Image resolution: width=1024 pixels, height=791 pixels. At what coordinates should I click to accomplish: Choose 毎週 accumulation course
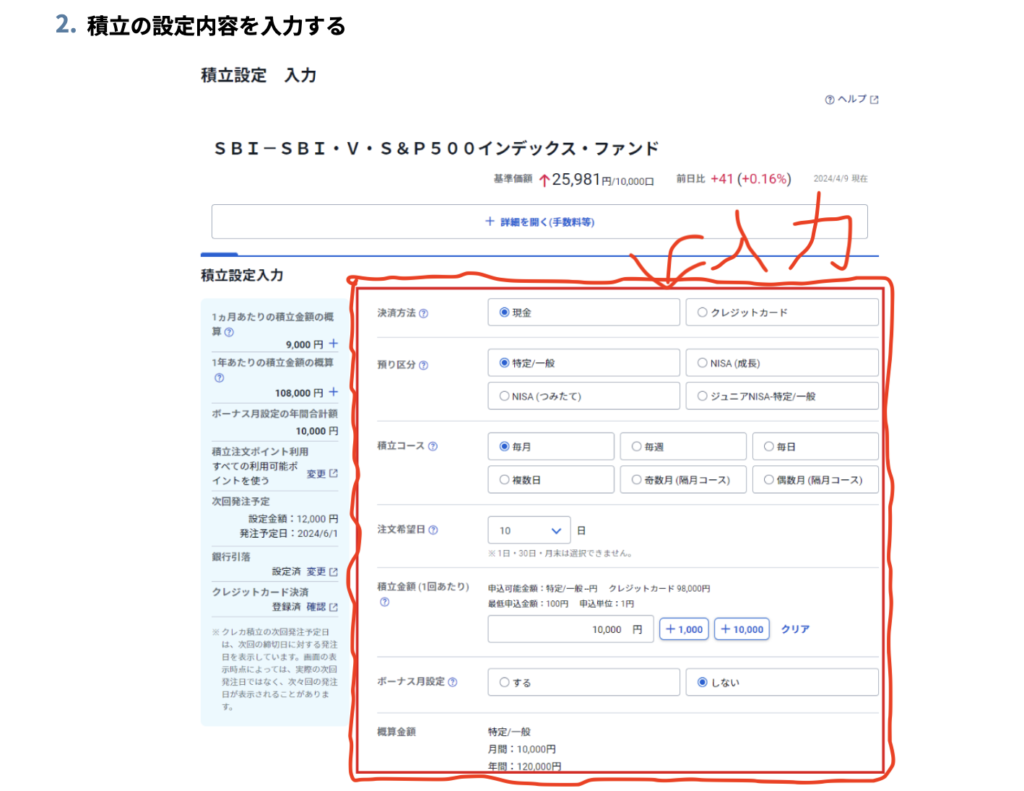683,446
